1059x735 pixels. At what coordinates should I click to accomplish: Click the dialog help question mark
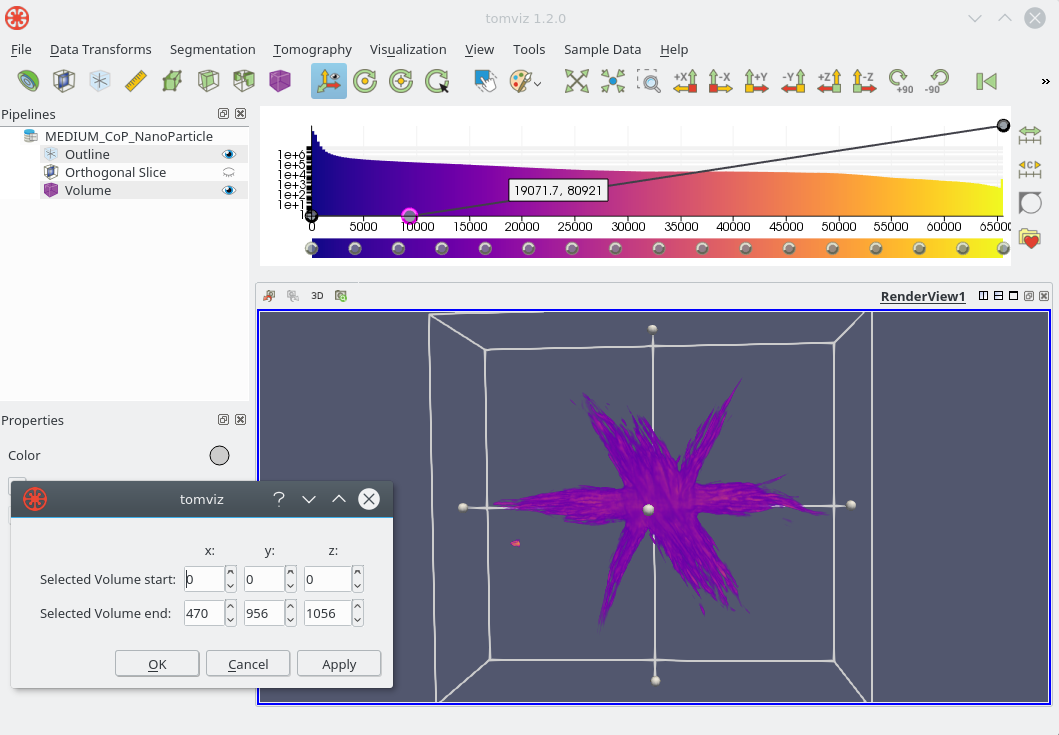pyautogui.click(x=278, y=499)
